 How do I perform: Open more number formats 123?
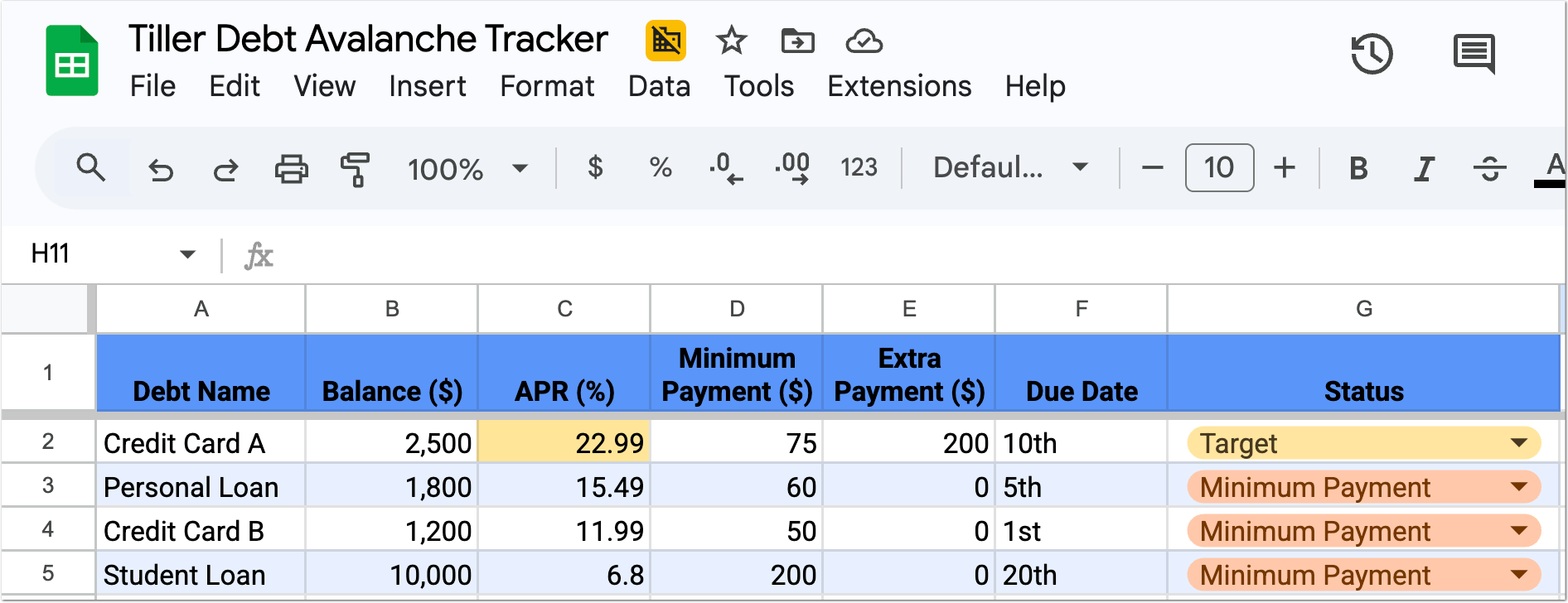(x=859, y=168)
